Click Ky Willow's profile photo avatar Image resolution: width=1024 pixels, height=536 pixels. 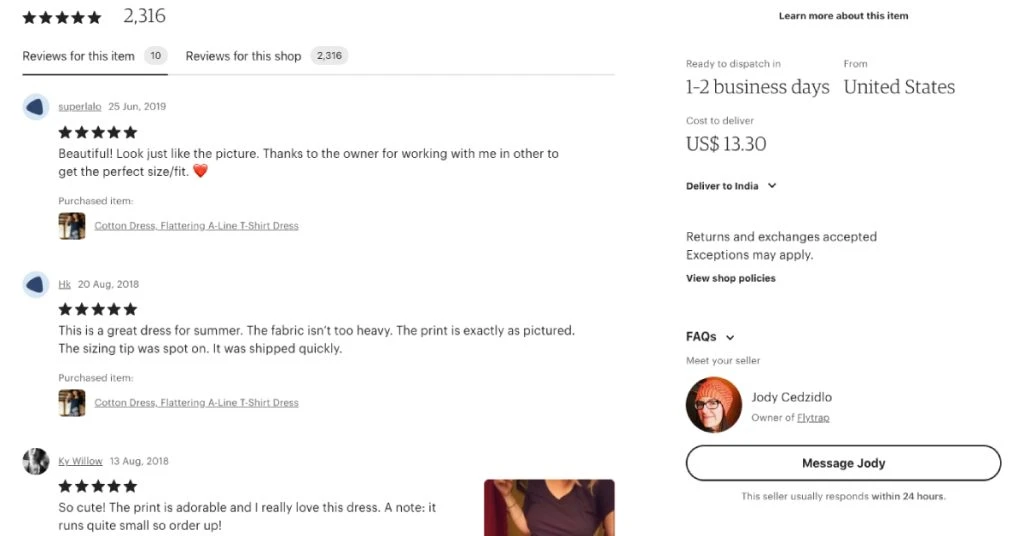pyautogui.click(x=36, y=461)
